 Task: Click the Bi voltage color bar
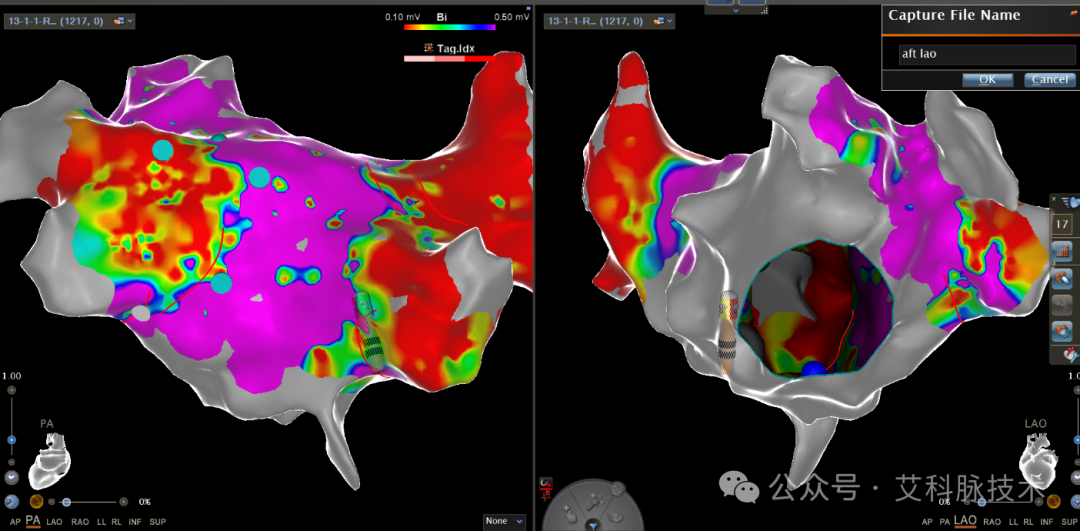(x=449, y=28)
